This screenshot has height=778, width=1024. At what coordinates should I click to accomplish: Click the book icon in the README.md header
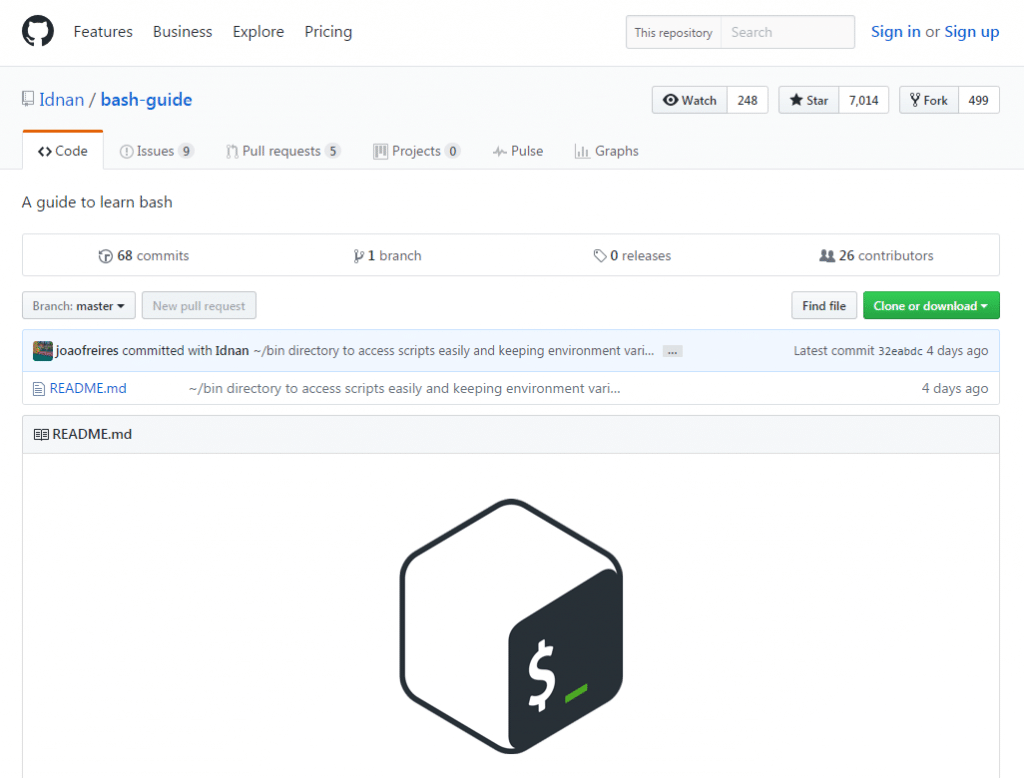41,435
